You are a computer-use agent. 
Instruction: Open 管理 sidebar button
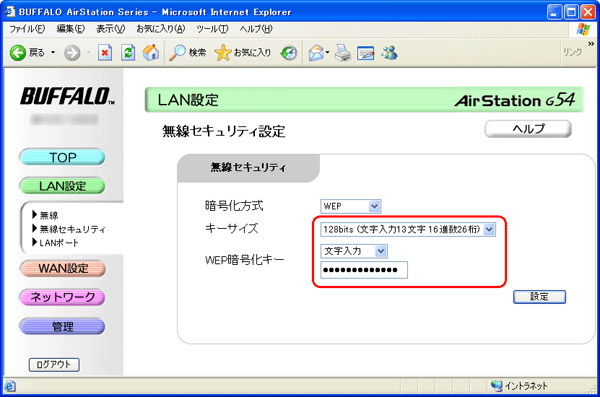tap(62, 327)
